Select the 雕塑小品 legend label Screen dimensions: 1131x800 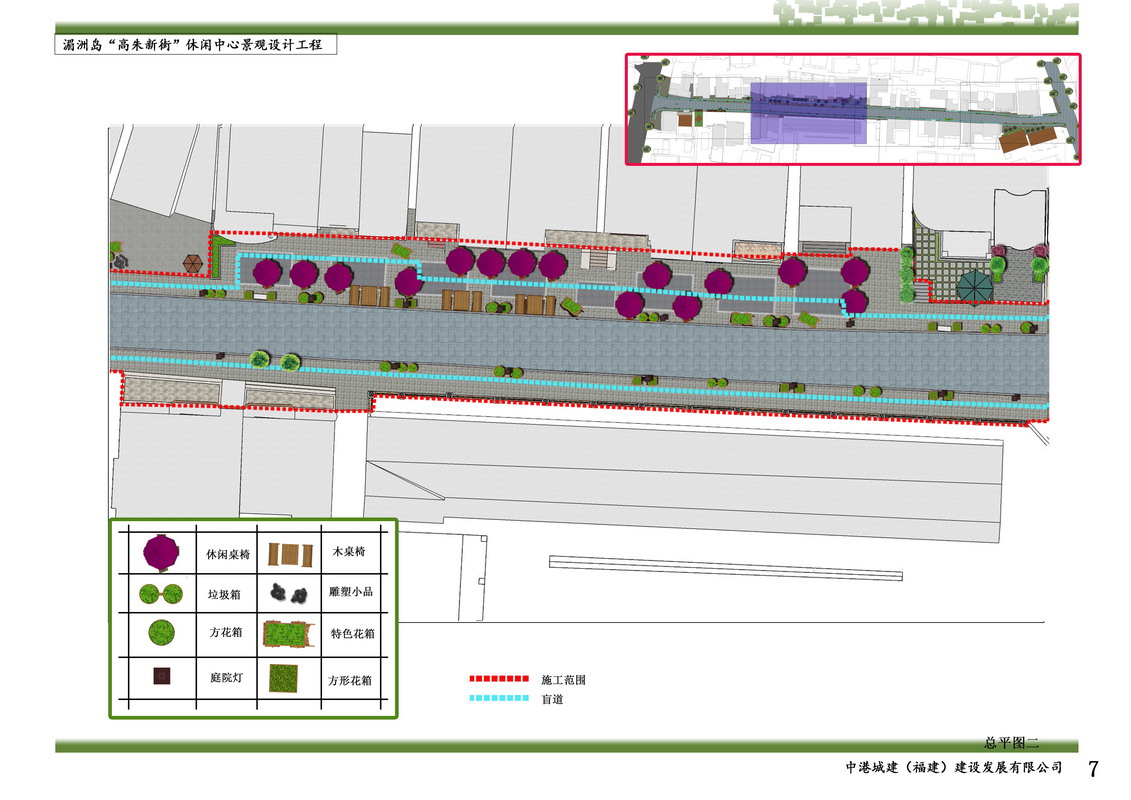(x=351, y=592)
